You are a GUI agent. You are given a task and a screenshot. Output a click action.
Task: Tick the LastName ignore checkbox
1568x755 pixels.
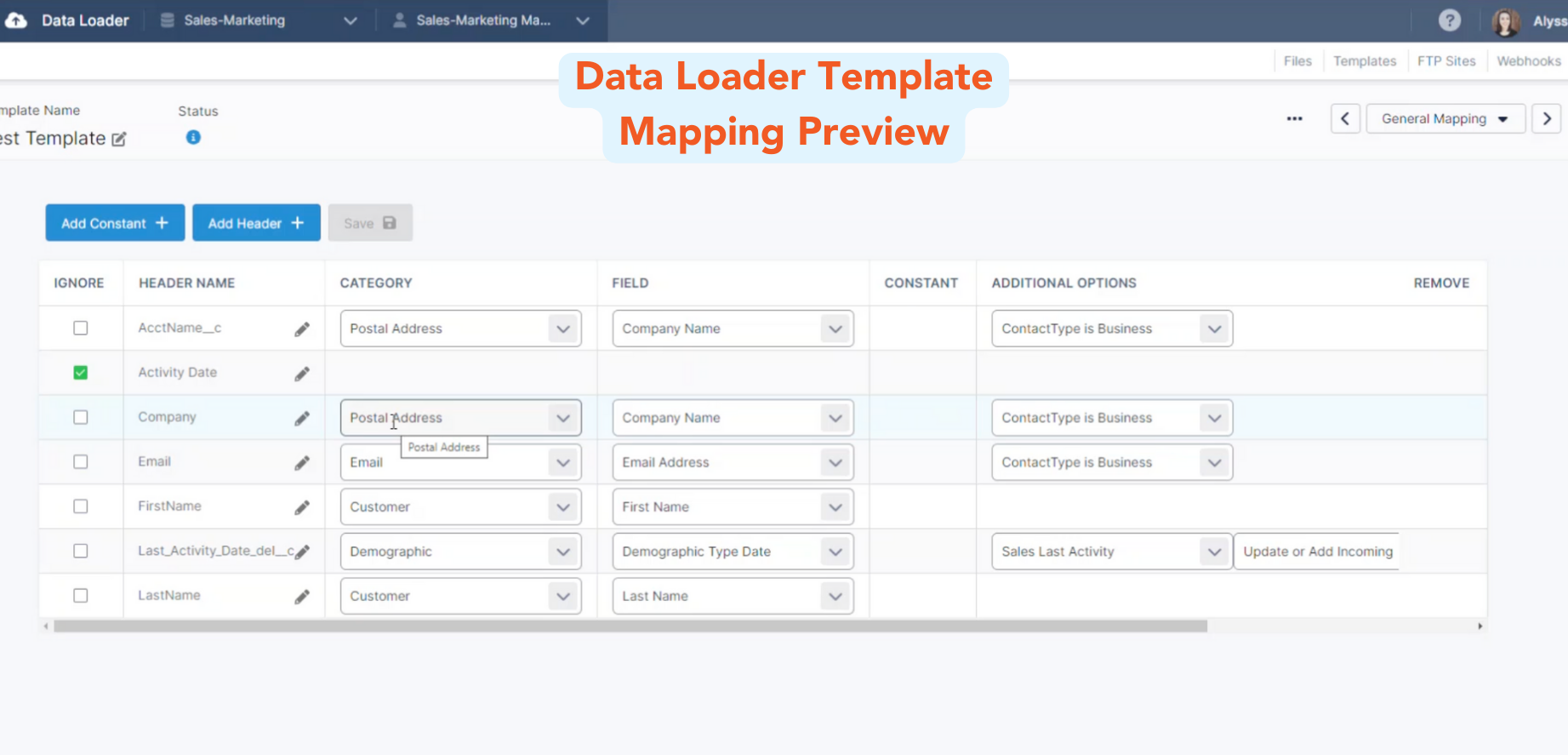point(81,596)
